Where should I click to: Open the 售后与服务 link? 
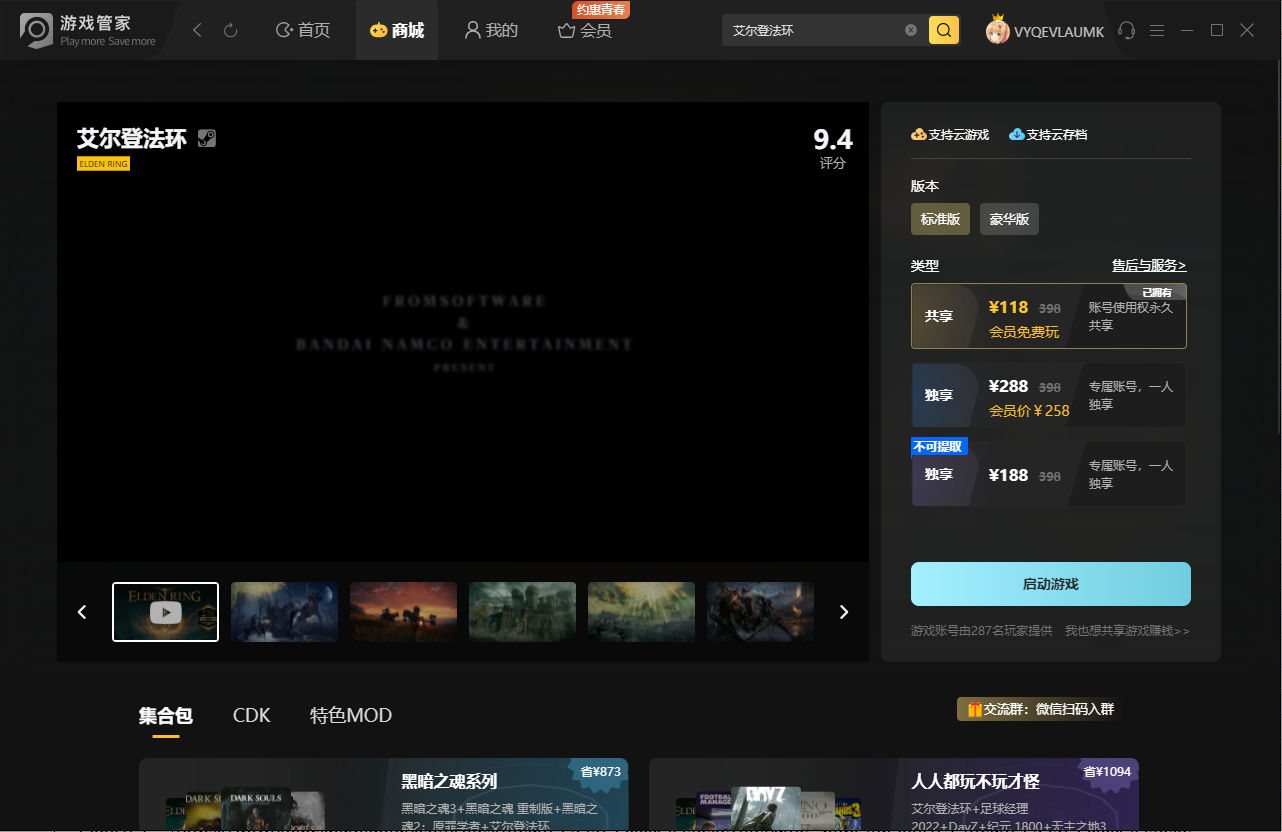click(1149, 265)
